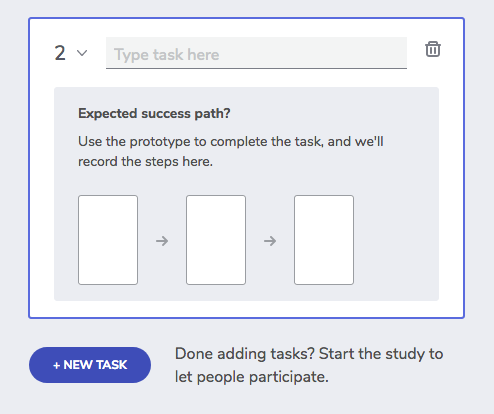This screenshot has width=494, height=414.
Task: Click the arrow after the first step
Action: coord(162,241)
